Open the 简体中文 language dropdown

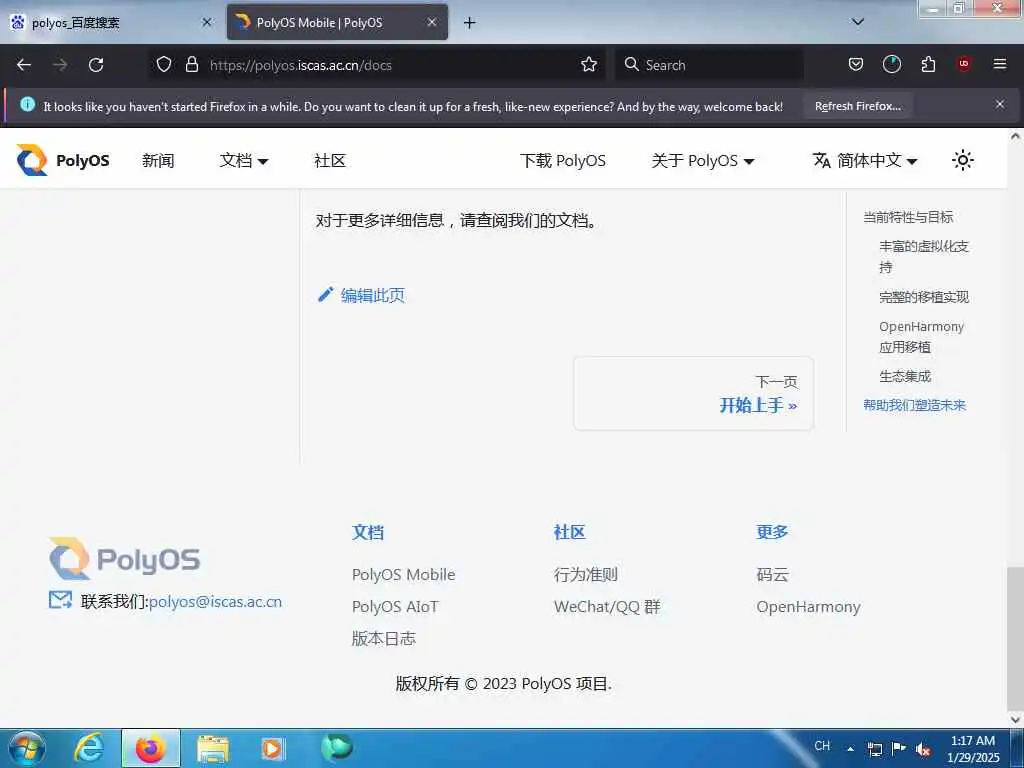[865, 161]
